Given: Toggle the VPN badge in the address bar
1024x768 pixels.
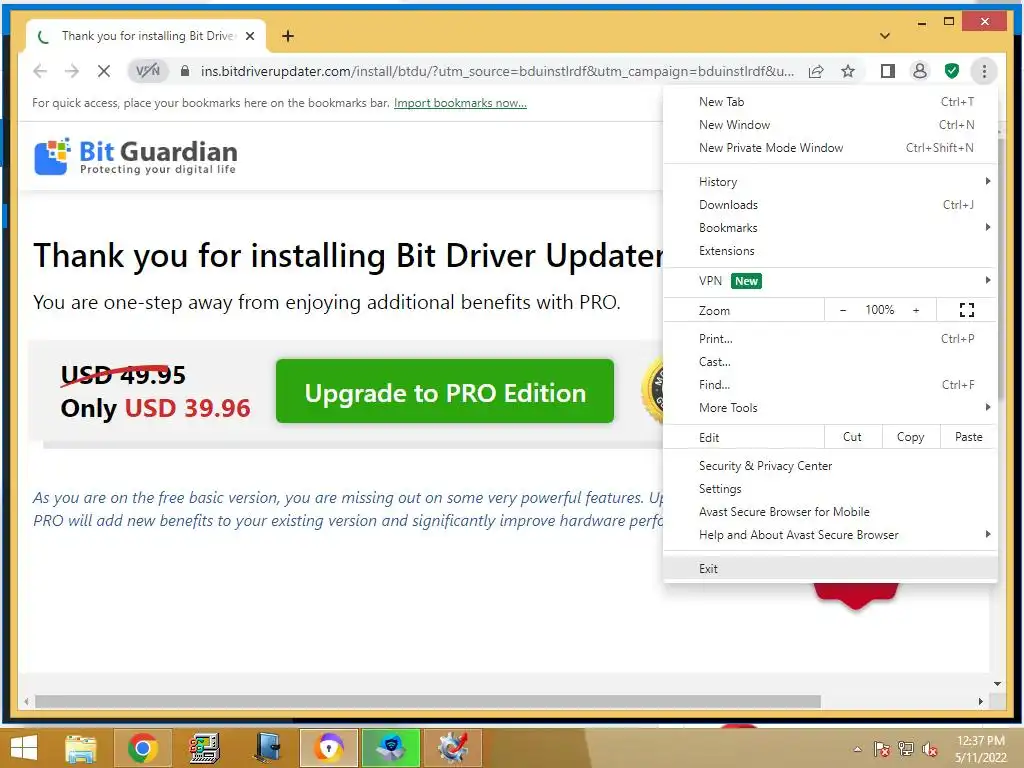Looking at the screenshot, I should [x=148, y=71].
